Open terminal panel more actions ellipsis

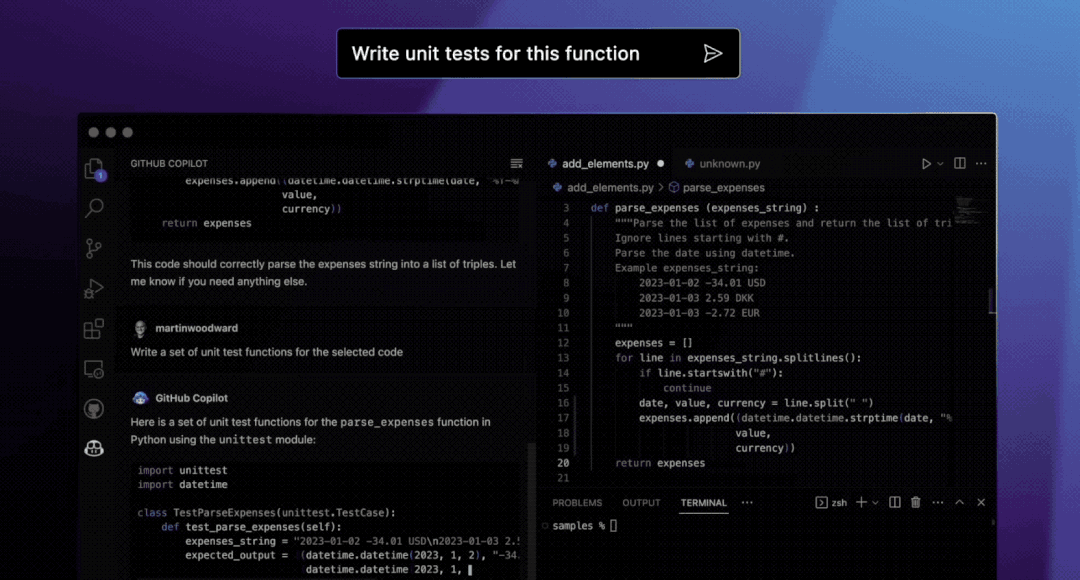pyautogui.click(x=937, y=503)
